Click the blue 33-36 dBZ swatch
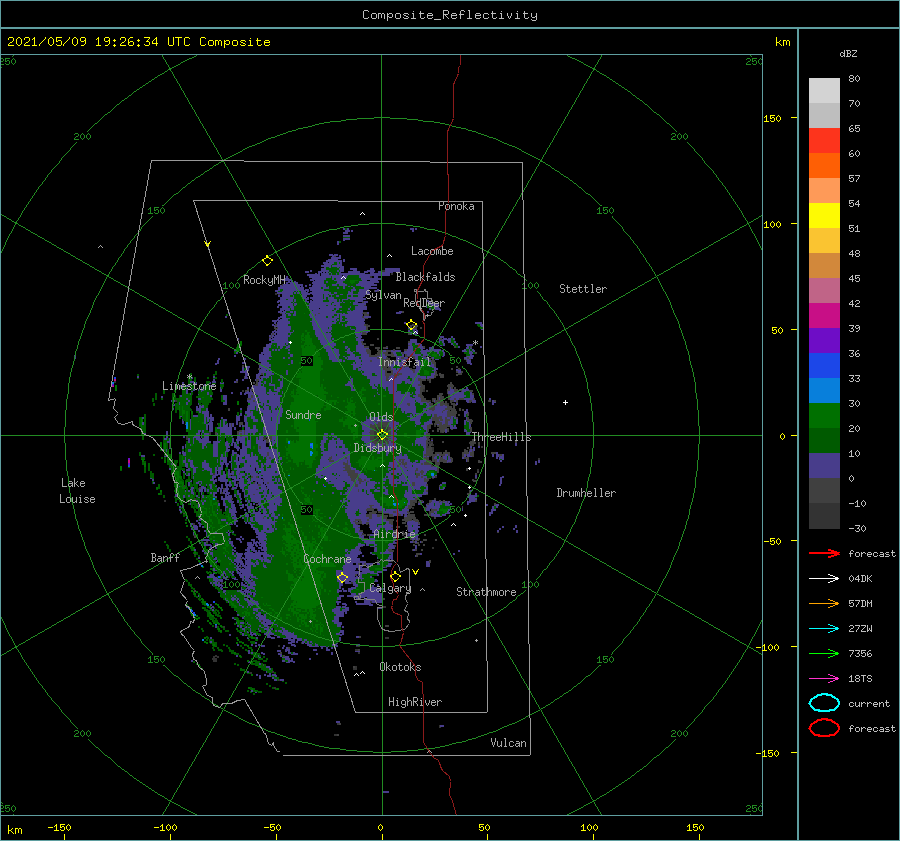The image size is (900, 841). click(x=824, y=365)
